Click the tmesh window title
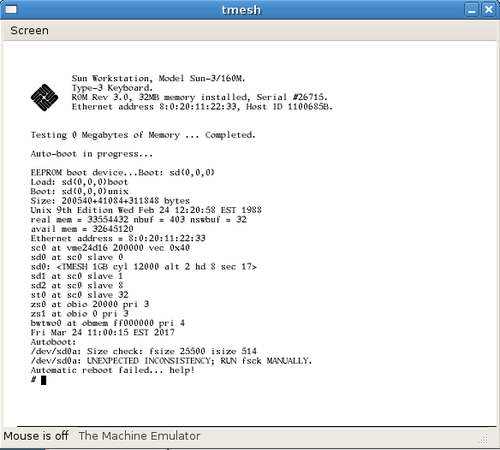Viewport: 500px width, 450px height. point(241,10)
